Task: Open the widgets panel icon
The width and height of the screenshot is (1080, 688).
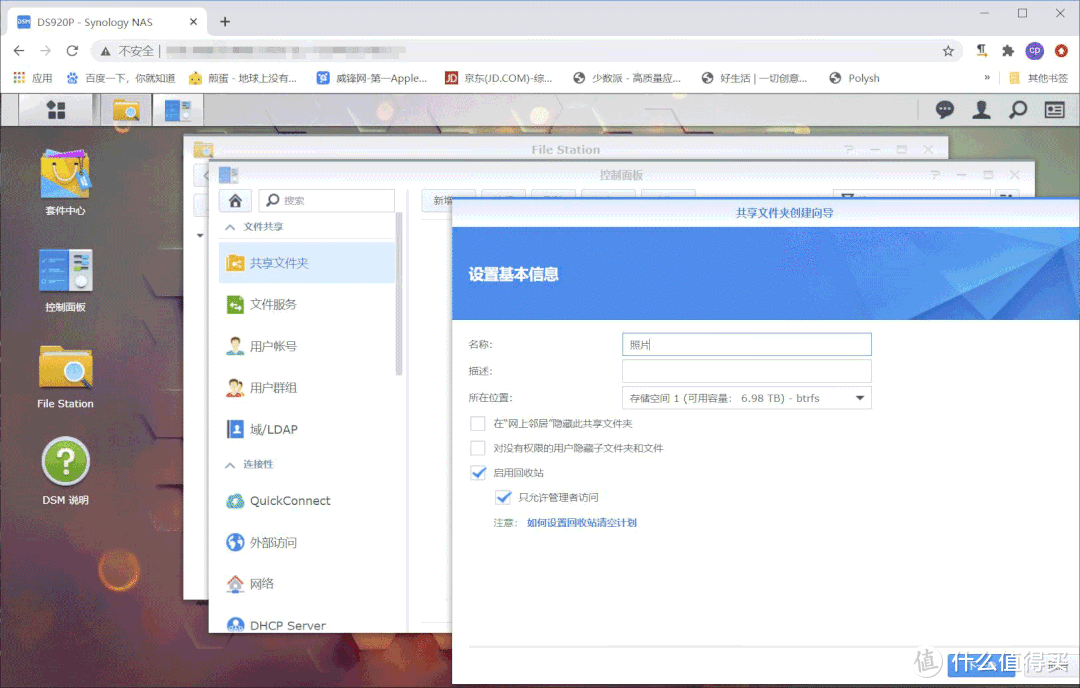Action: point(1053,109)
